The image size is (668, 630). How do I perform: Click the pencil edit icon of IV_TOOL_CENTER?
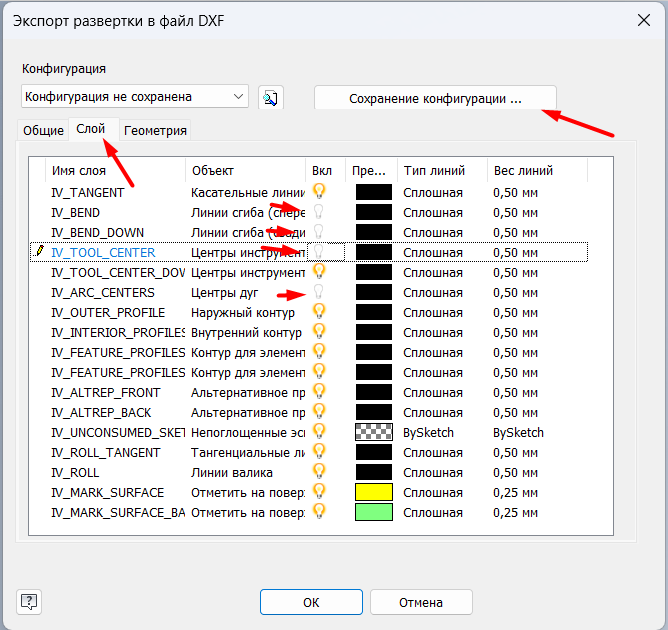pyautogui.click(x=40, y=250)
